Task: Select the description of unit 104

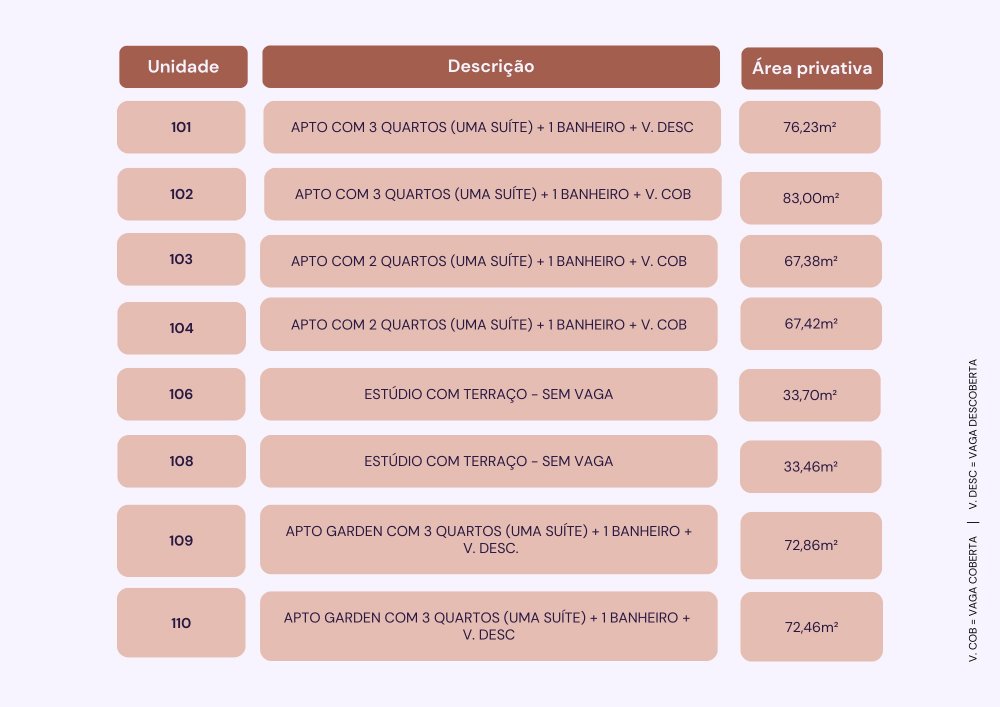Action: 489,324
